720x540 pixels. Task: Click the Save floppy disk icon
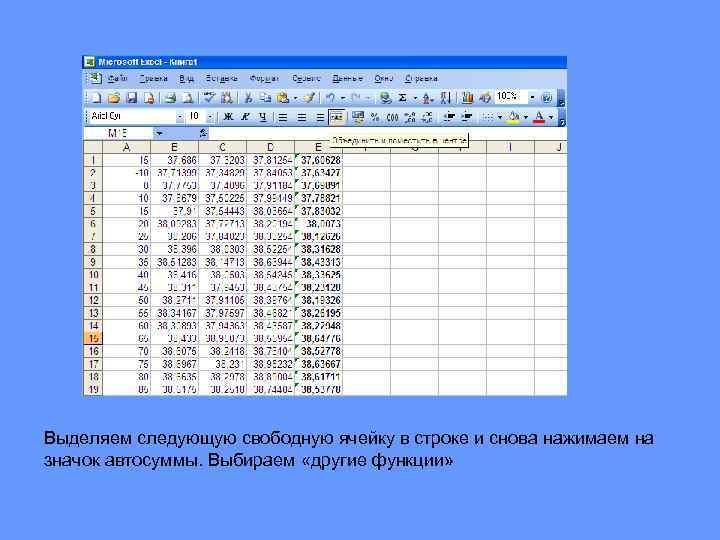[x=131, y=97]
